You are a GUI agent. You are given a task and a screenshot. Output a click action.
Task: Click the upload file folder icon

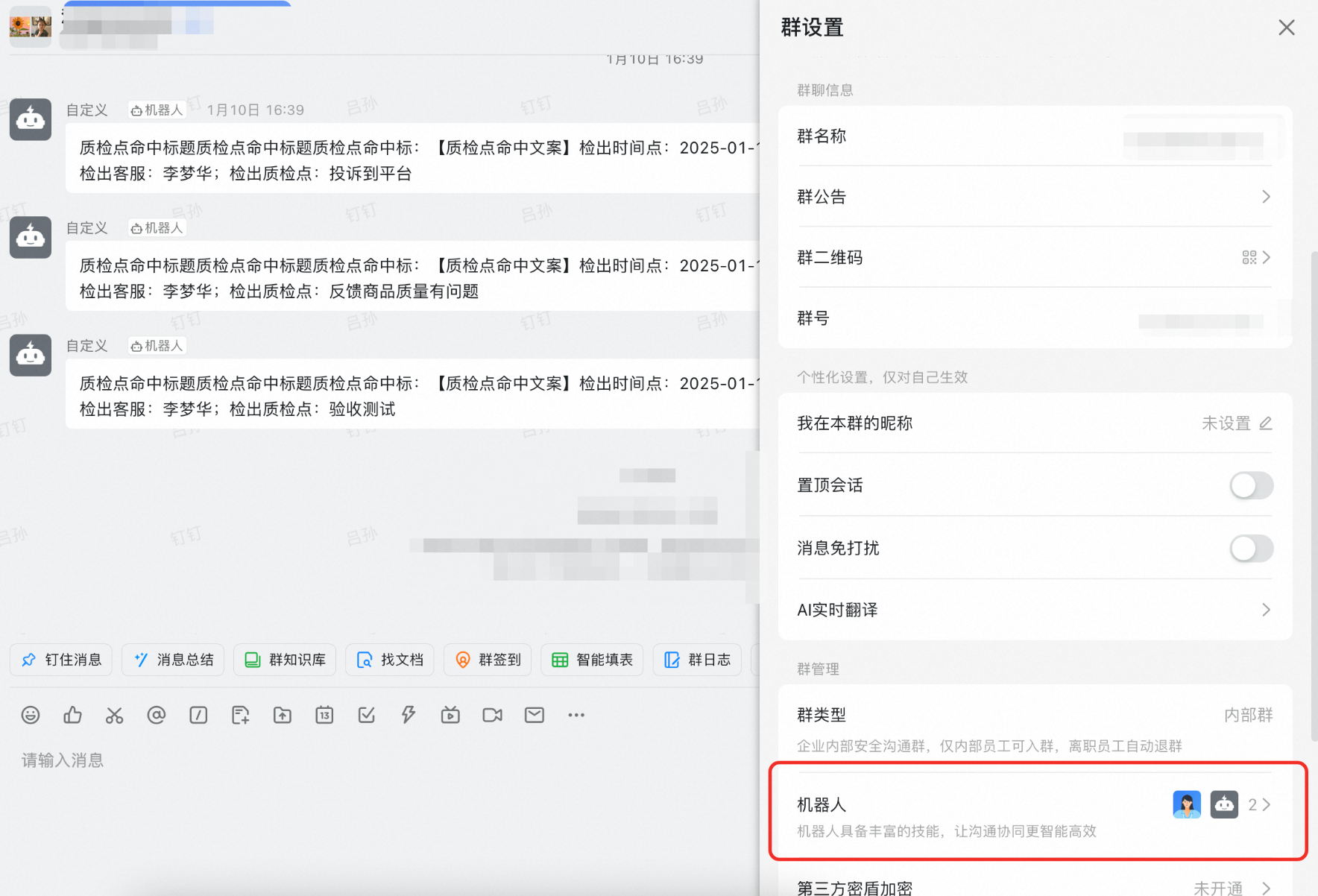click(283, 716)
